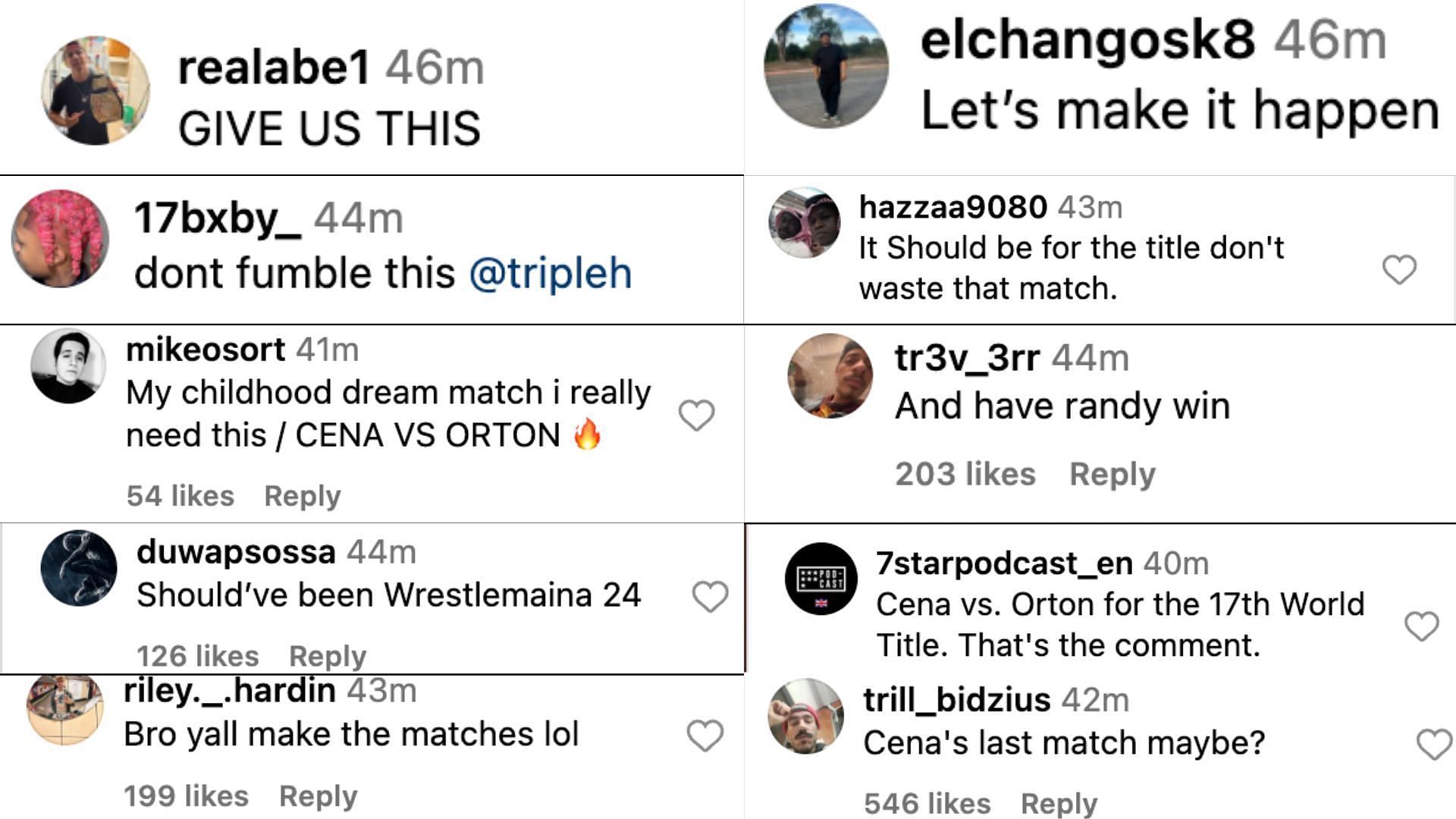This screenshot has height=819, width=1456.
Task: Like mikeosort's Cena vs Orton comment
Action: [696, 415]
